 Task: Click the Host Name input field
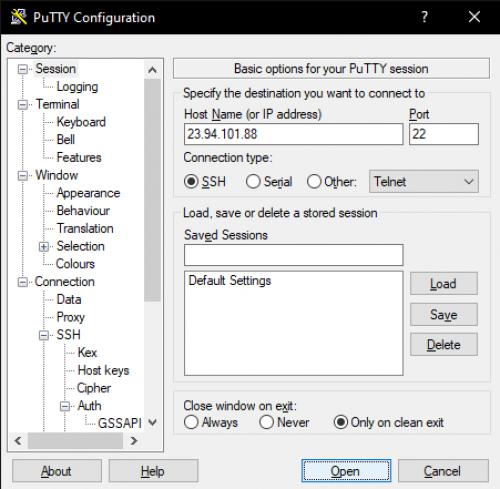click(293, 134)
